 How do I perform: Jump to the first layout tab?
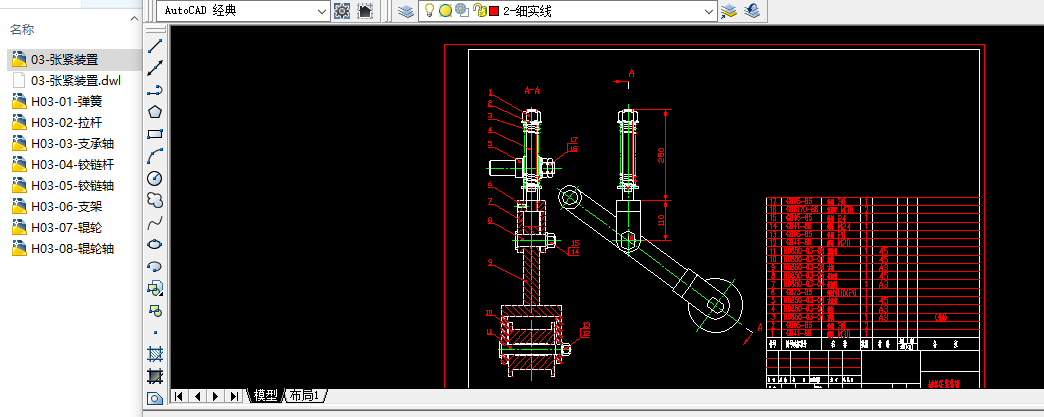click(178, 396)
